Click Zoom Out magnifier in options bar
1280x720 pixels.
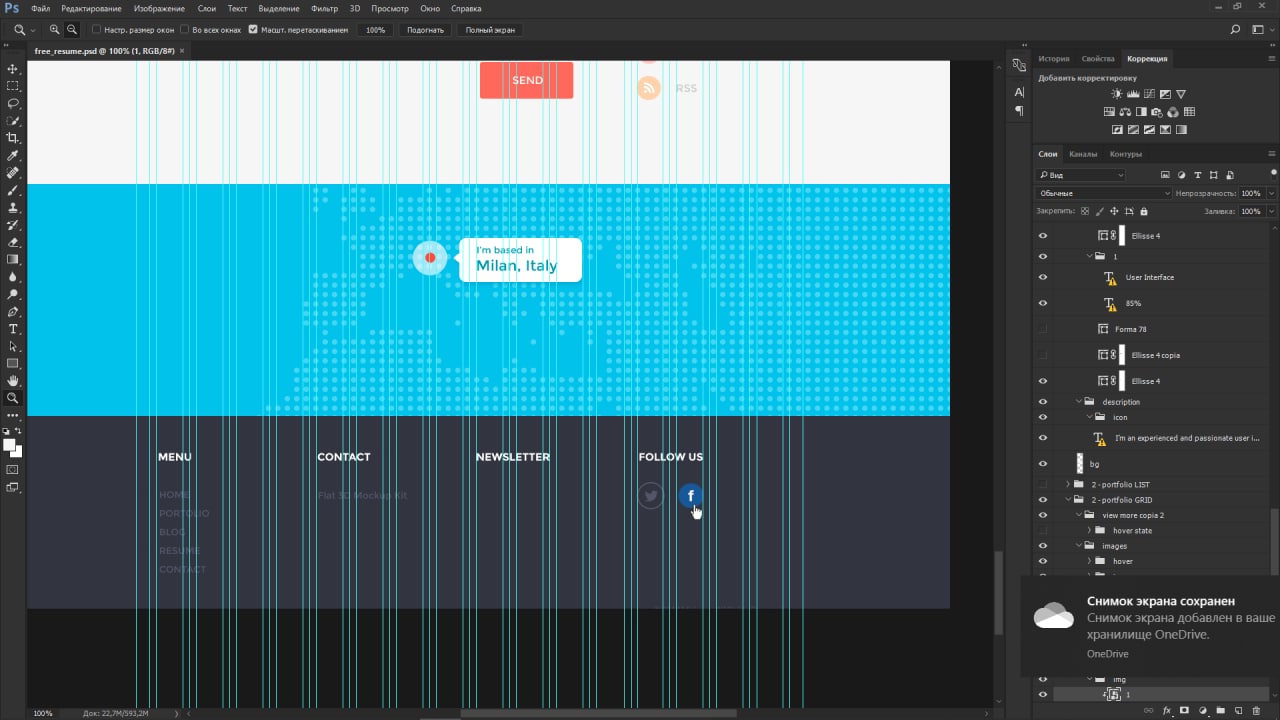(72, 30)
